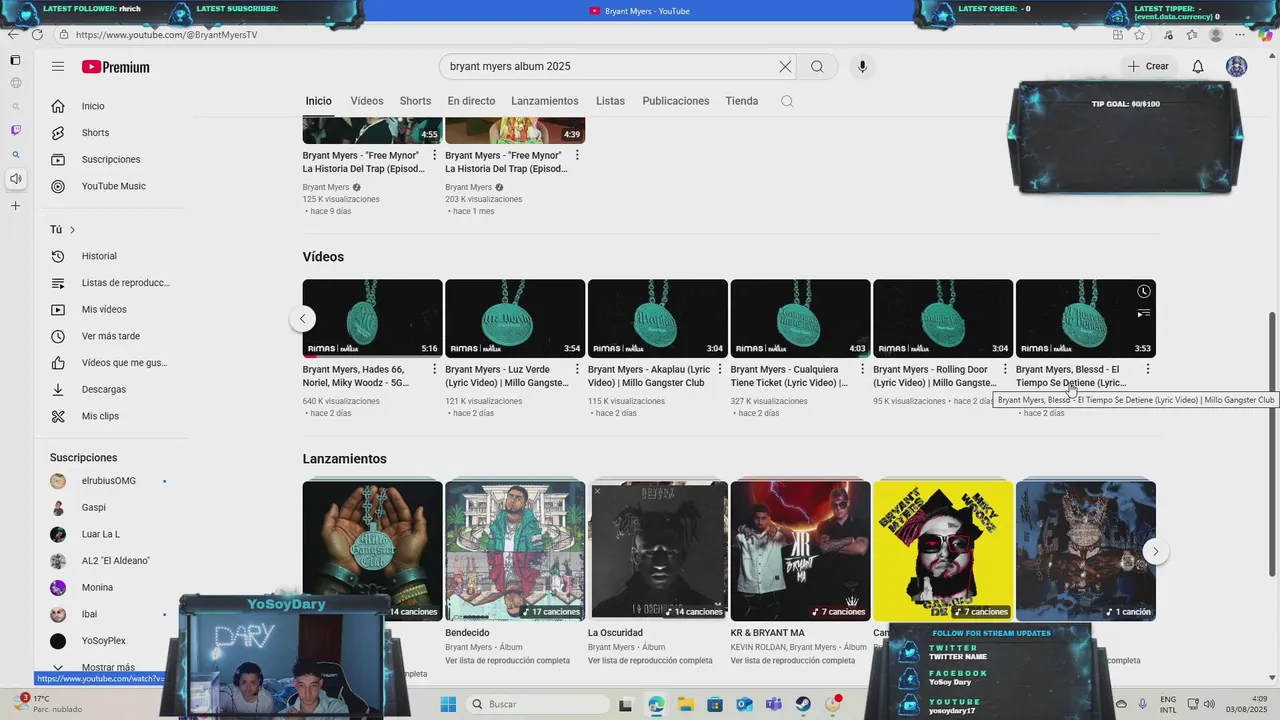
Task: Click Bendecido full playlist link
Action: [x=507, y=661]
